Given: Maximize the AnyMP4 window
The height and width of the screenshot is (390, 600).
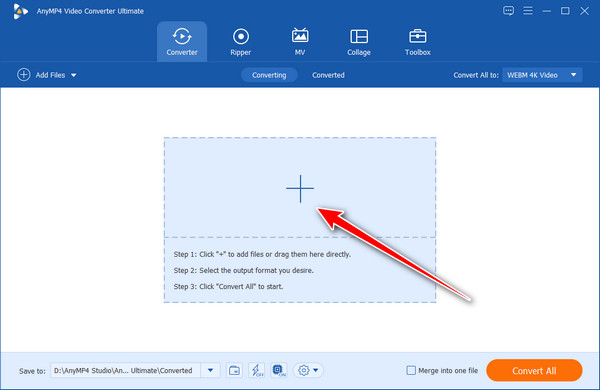Looking at the screenshot, I should point(565,11).
